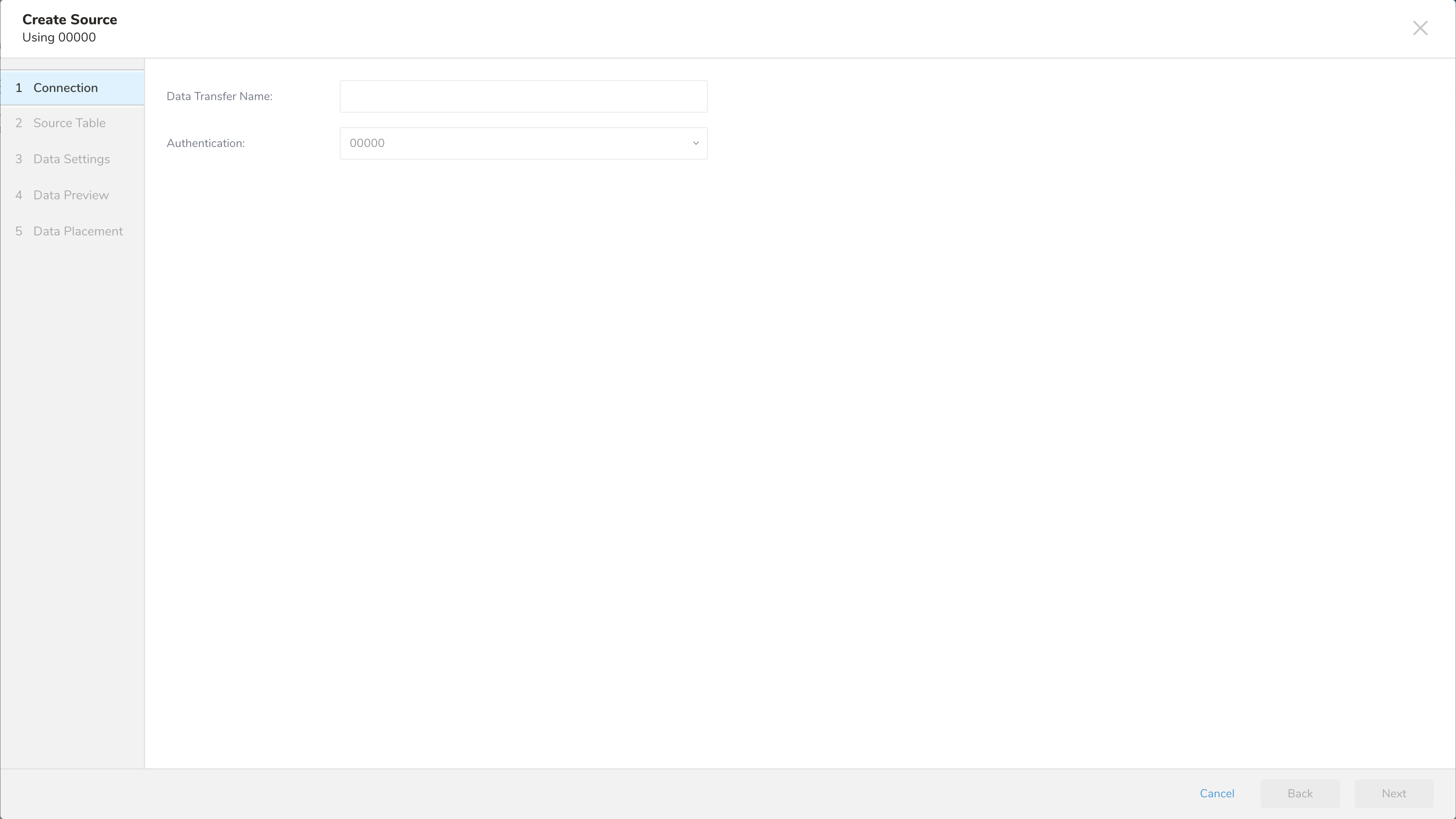Viewport: 1456px width, 819px height.
Task: Jump to the Data Placement step
Action: 72,232
